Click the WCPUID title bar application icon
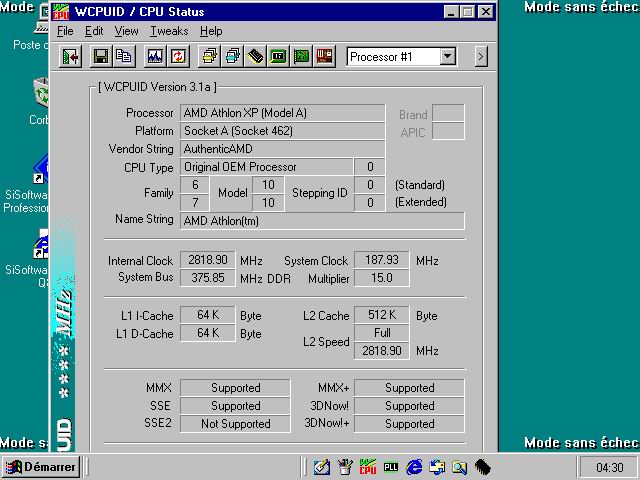This screenshot has width=640, height=480. tap(61, 11)
